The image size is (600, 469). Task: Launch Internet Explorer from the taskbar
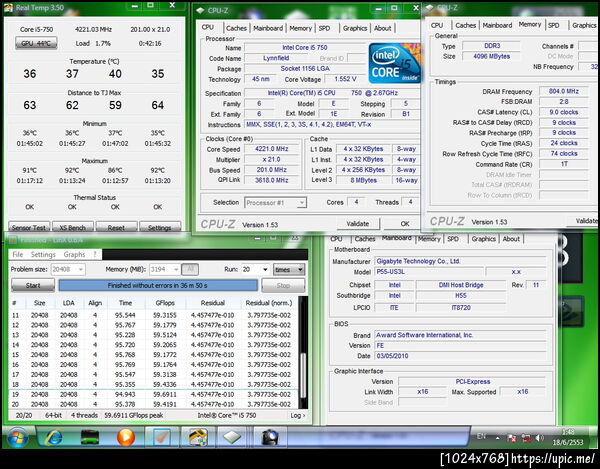54,437
